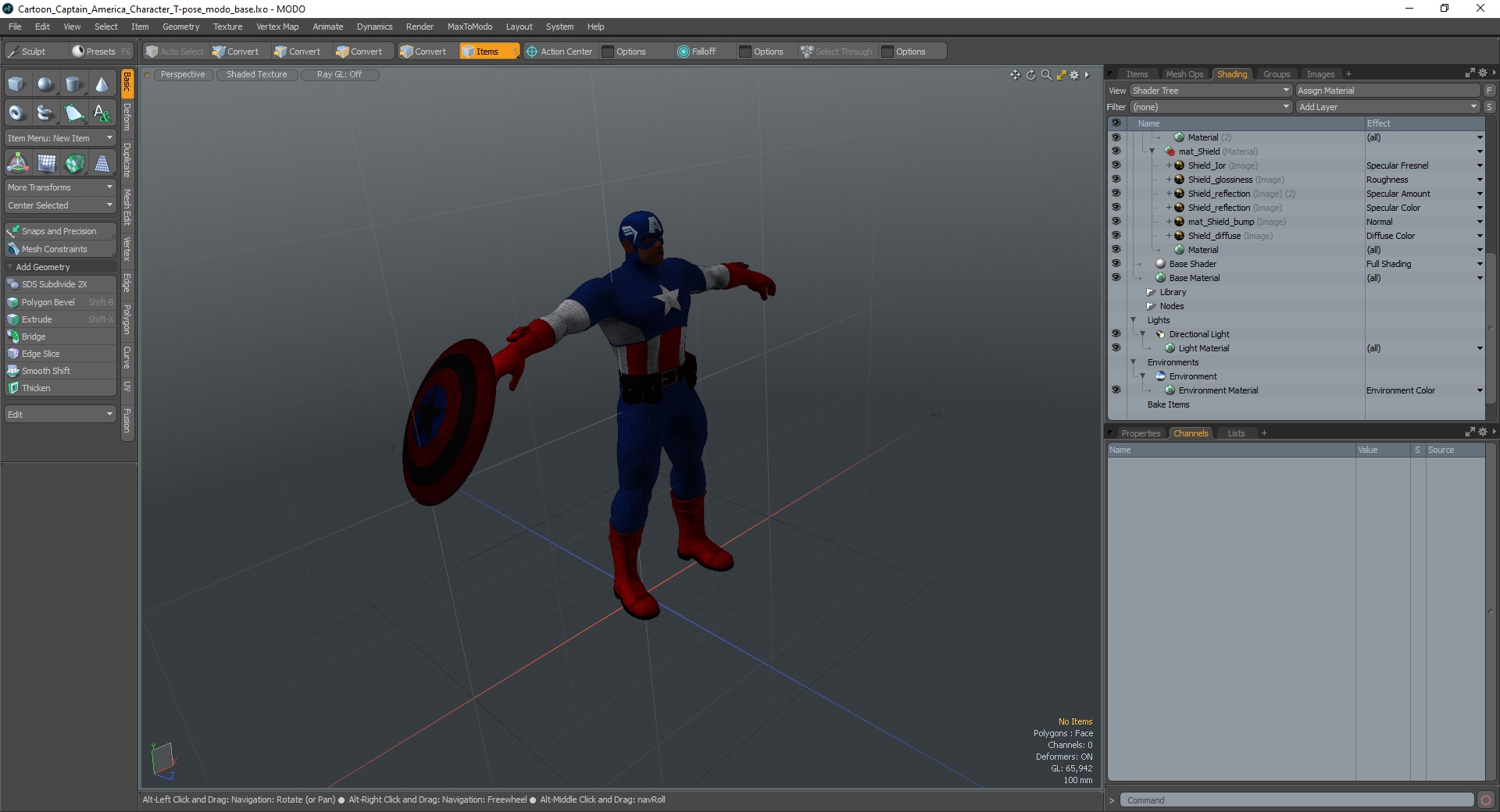Toggle visibility of mat_Shield_bump layer

pyautogui.click(x=1116, y=222)
